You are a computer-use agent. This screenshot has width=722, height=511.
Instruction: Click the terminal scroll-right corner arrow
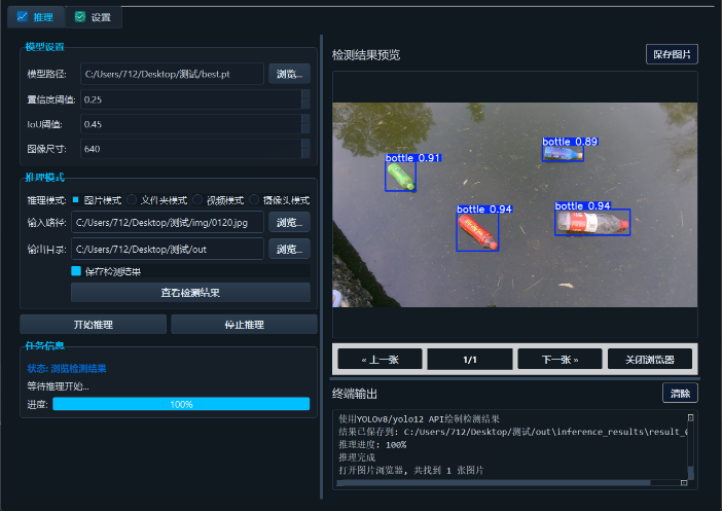[684, 482]
